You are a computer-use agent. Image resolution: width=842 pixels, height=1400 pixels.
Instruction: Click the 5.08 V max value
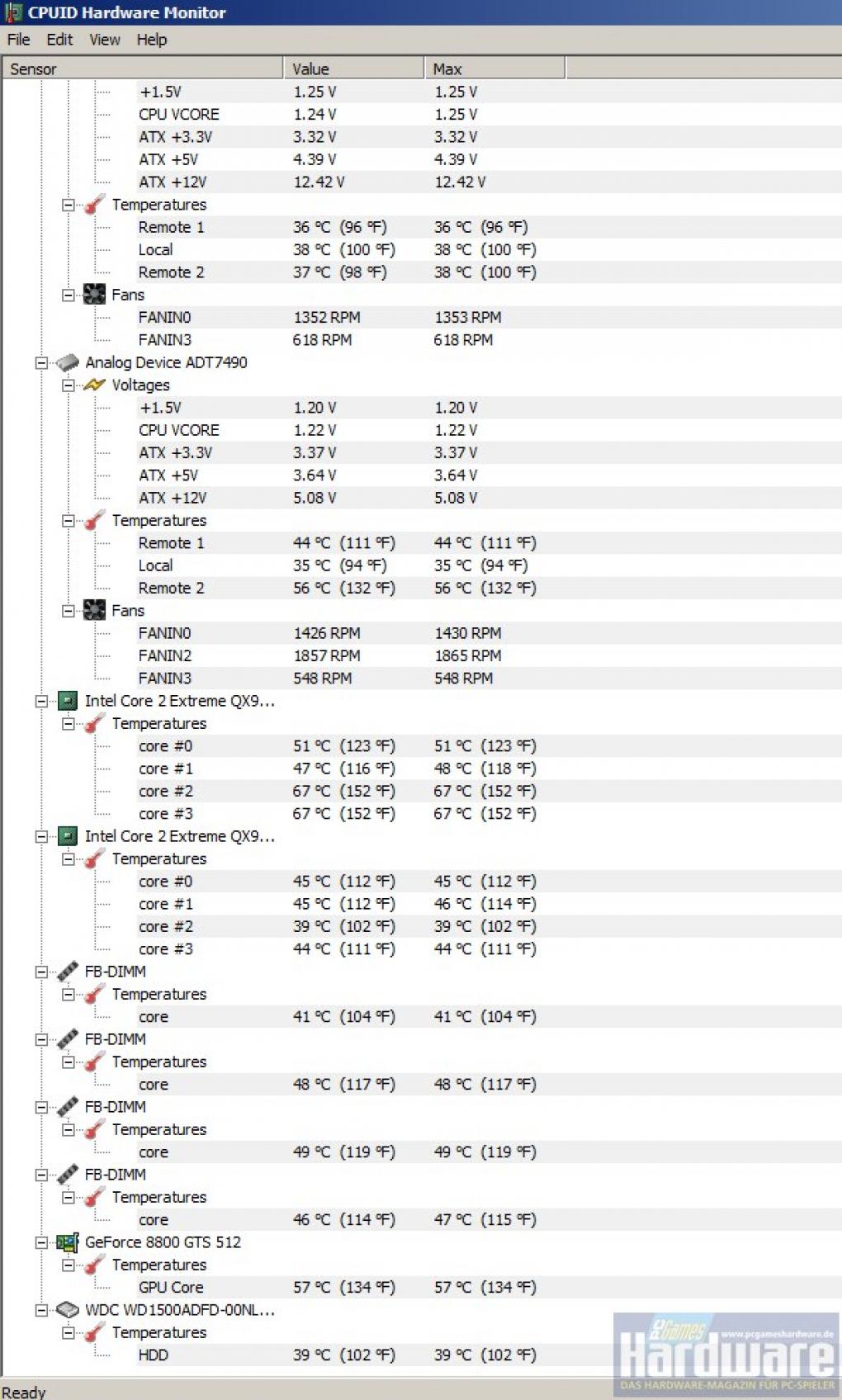click(x=456, y=498)
